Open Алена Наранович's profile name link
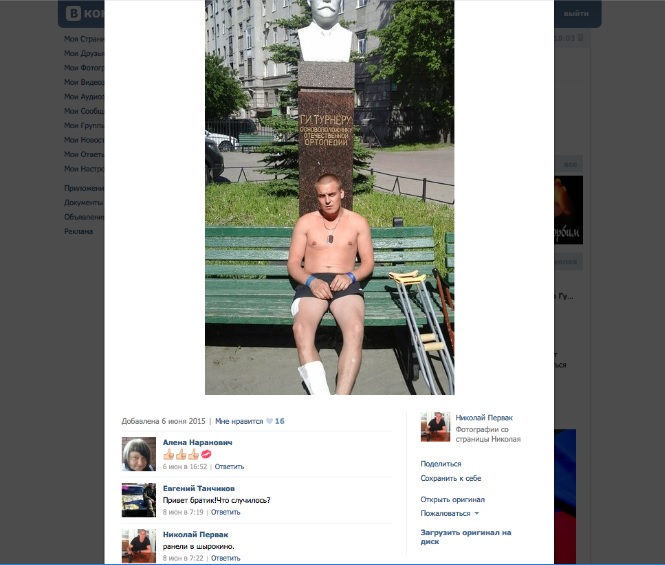The height and width of the screenshot is (565, 665). (x=198, y=442)
